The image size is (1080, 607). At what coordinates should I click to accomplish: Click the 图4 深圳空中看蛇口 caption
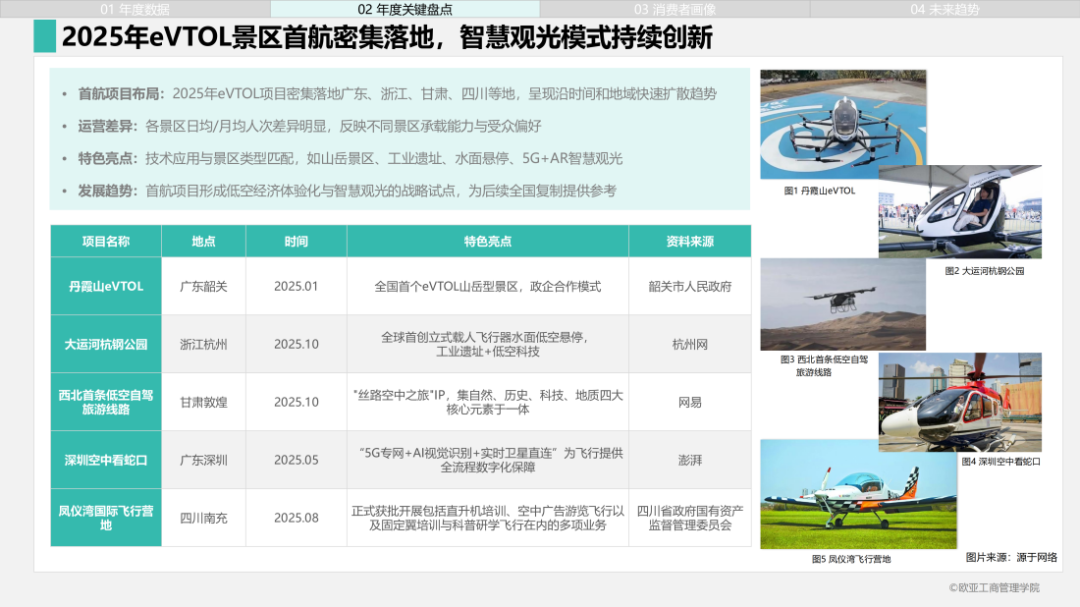coord(1001,462)
